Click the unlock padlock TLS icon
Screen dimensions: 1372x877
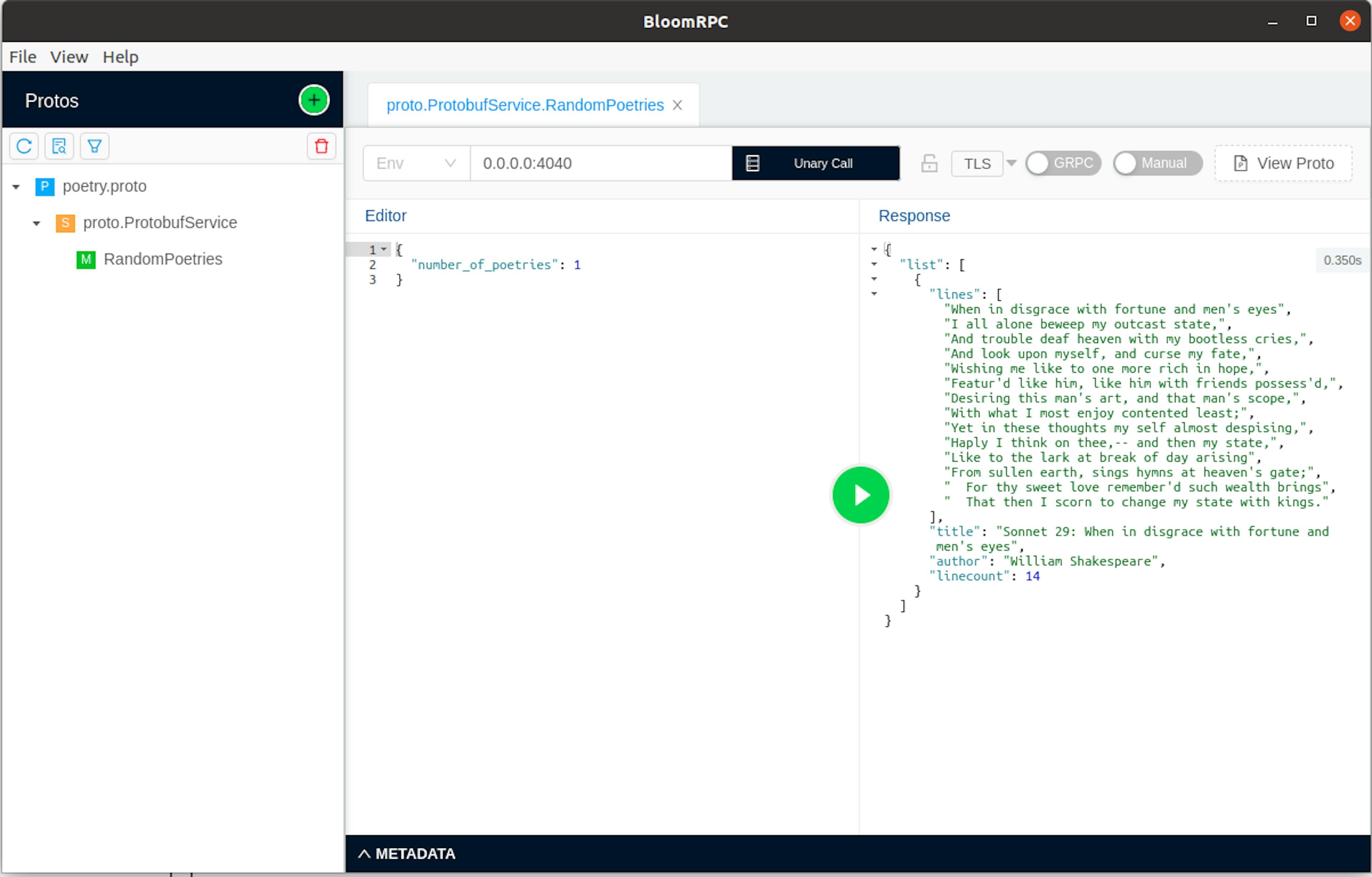(929, 164)
